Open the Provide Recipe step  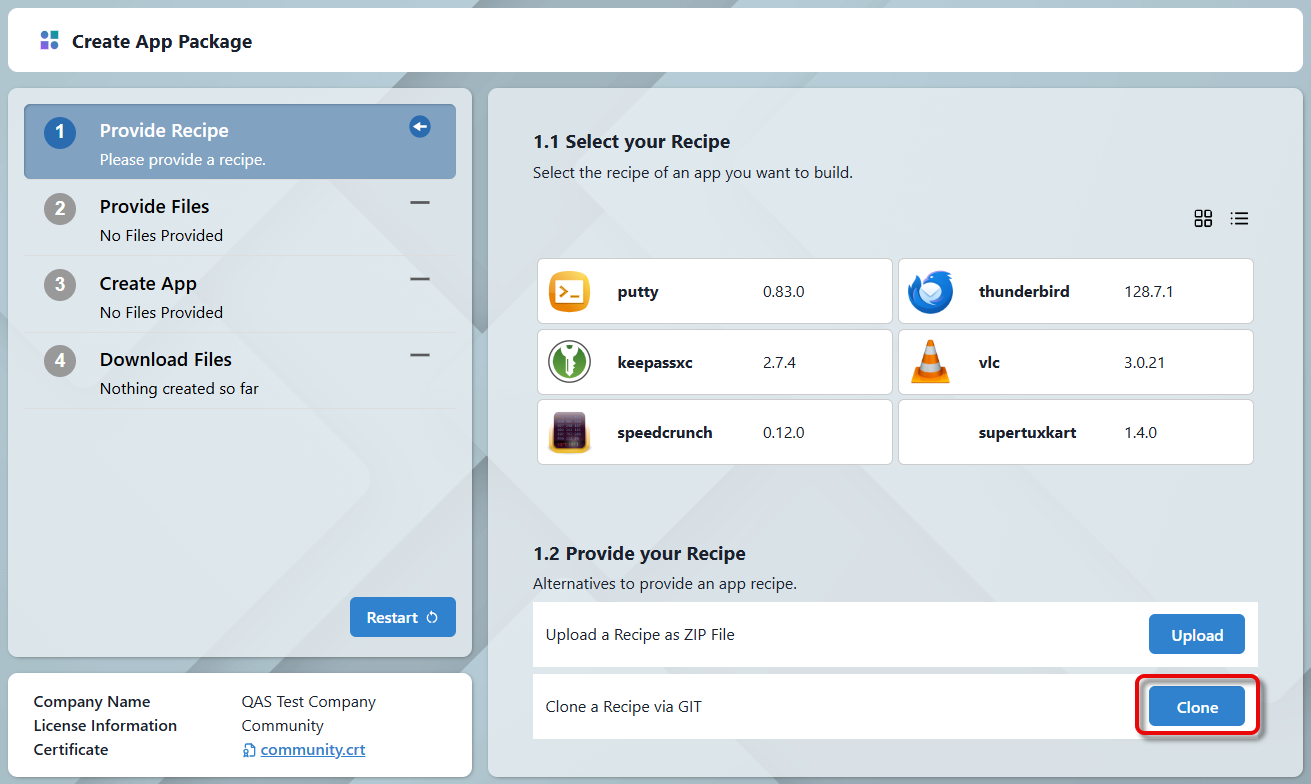click(x=240, y=142)
